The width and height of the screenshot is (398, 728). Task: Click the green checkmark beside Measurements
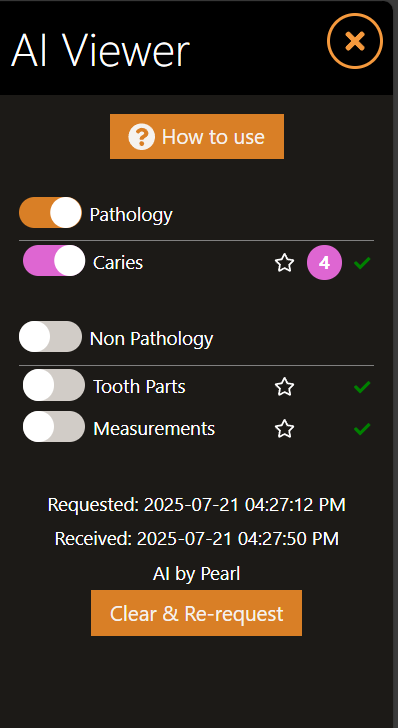(x=362, y=429)
